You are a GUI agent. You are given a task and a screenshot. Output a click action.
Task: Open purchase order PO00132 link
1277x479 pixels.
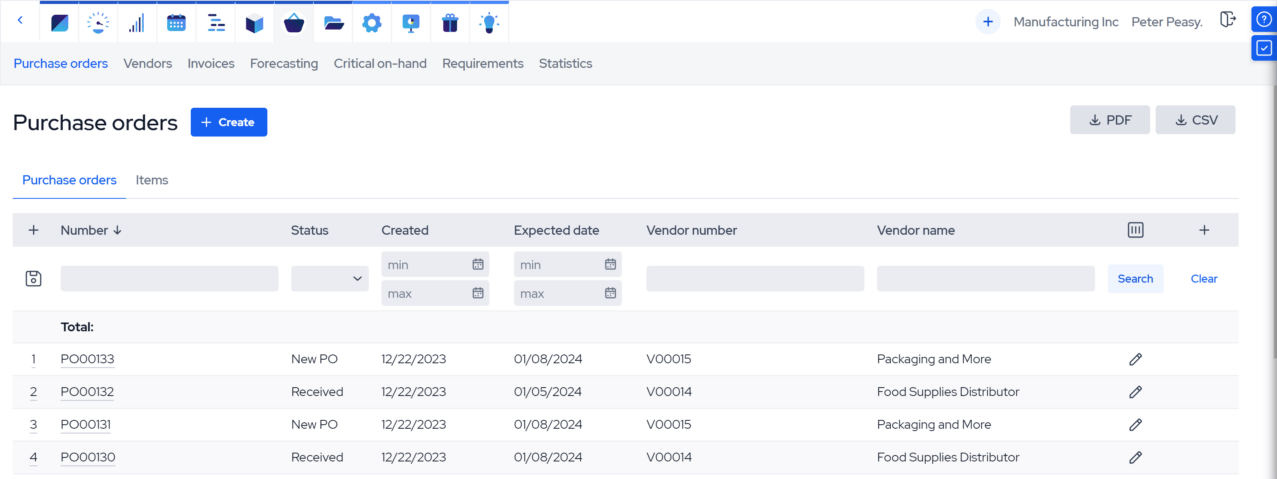tap(87, 392)
